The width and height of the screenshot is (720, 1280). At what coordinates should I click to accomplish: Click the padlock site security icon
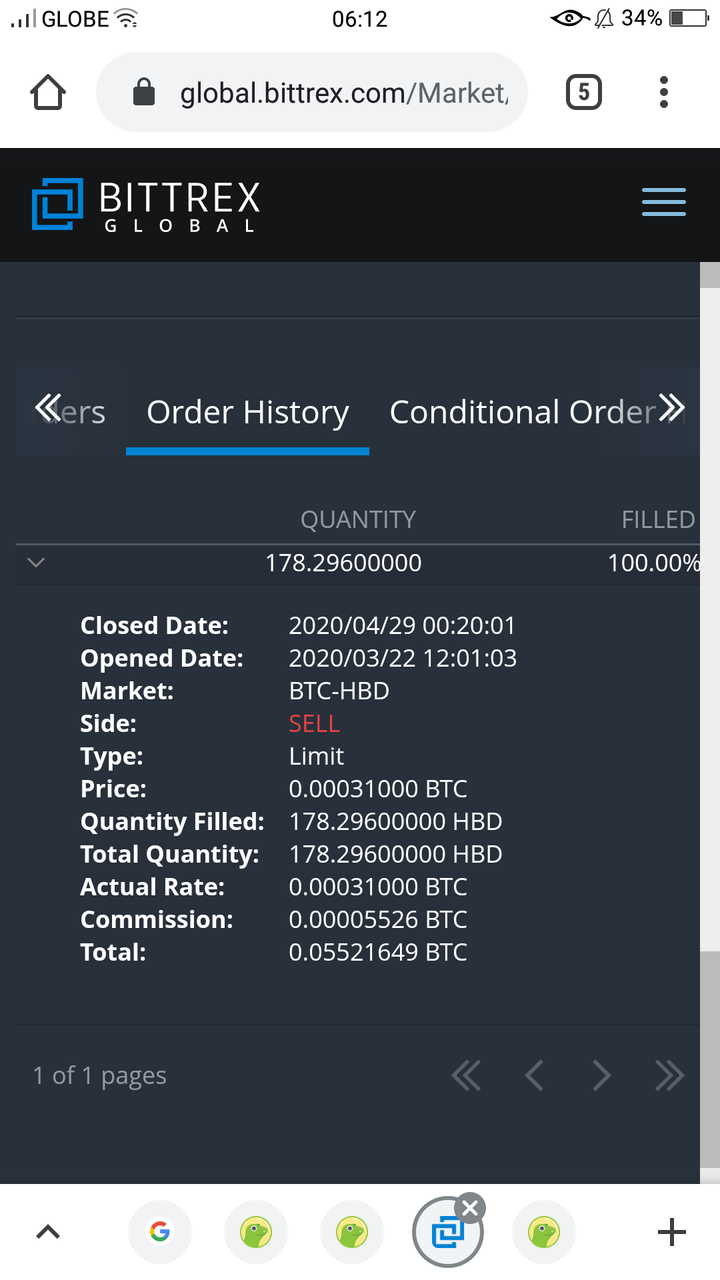[x=145, y=93]
